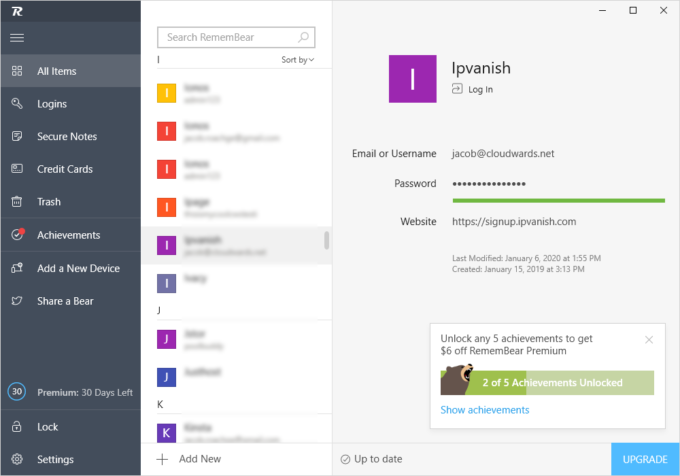Viewport: 680px width, 476px height.
Task: Click the Ipvanish title text
Action: 481,68
